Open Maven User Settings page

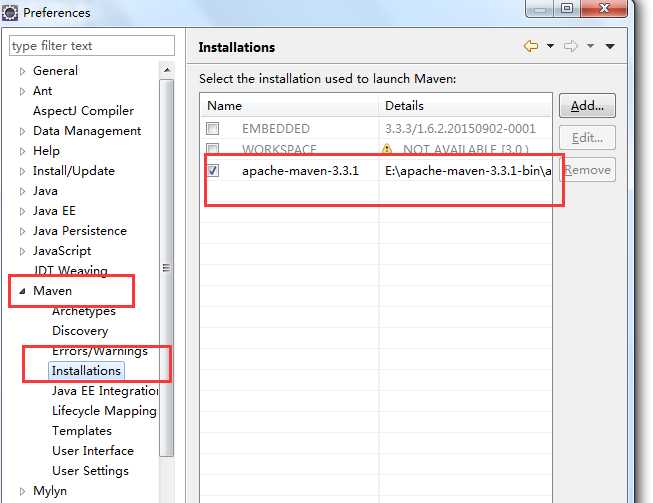[x=90, y=471]
